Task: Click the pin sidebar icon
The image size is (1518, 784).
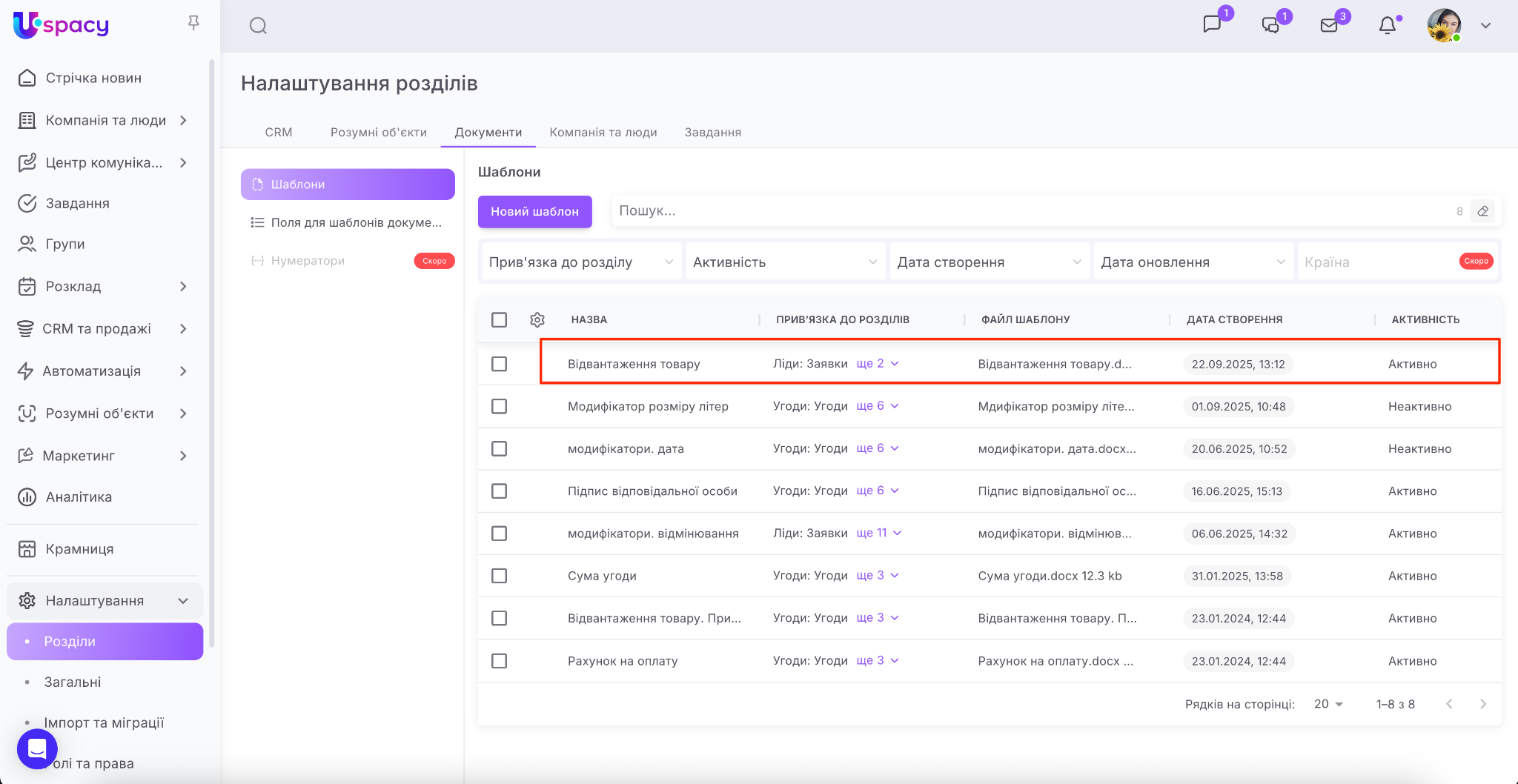Action: (193, 23)
